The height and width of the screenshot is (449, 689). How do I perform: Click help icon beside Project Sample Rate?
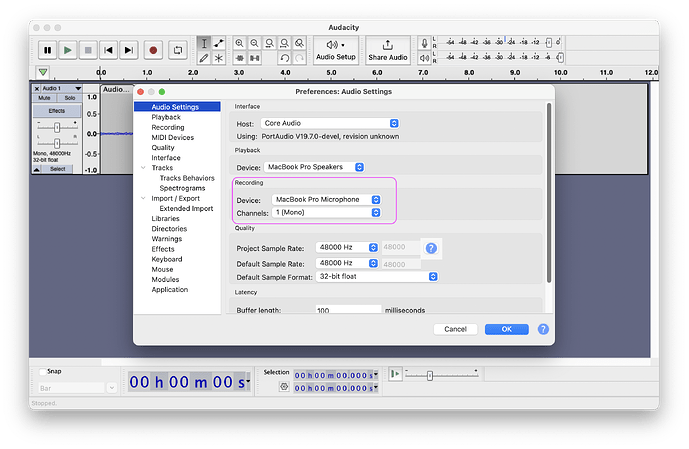pos(431,248)
